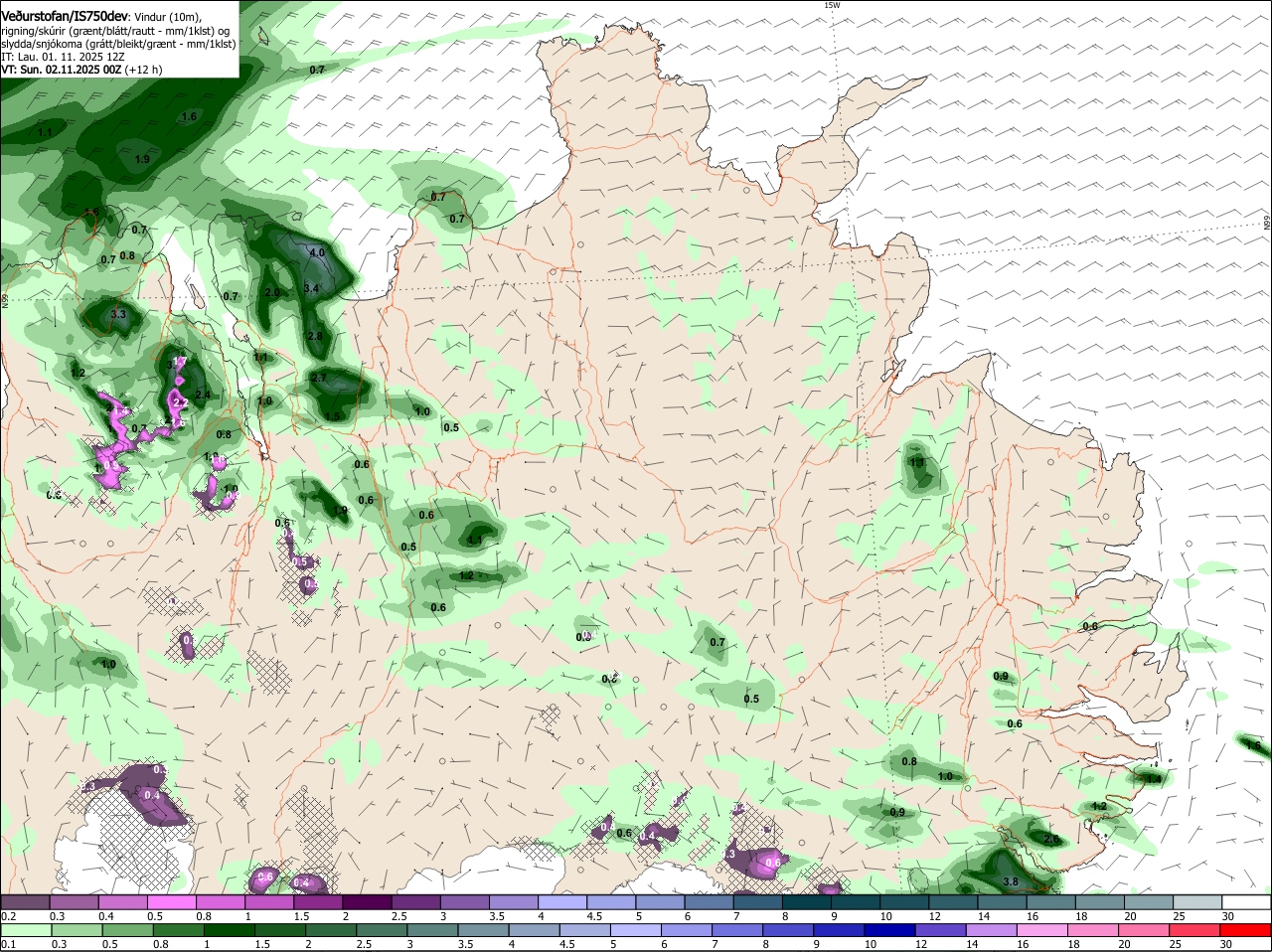The width and height of the screenshot is (1272, 952).
Task: Click the 15W longitude label
Action: click(832, 5)
